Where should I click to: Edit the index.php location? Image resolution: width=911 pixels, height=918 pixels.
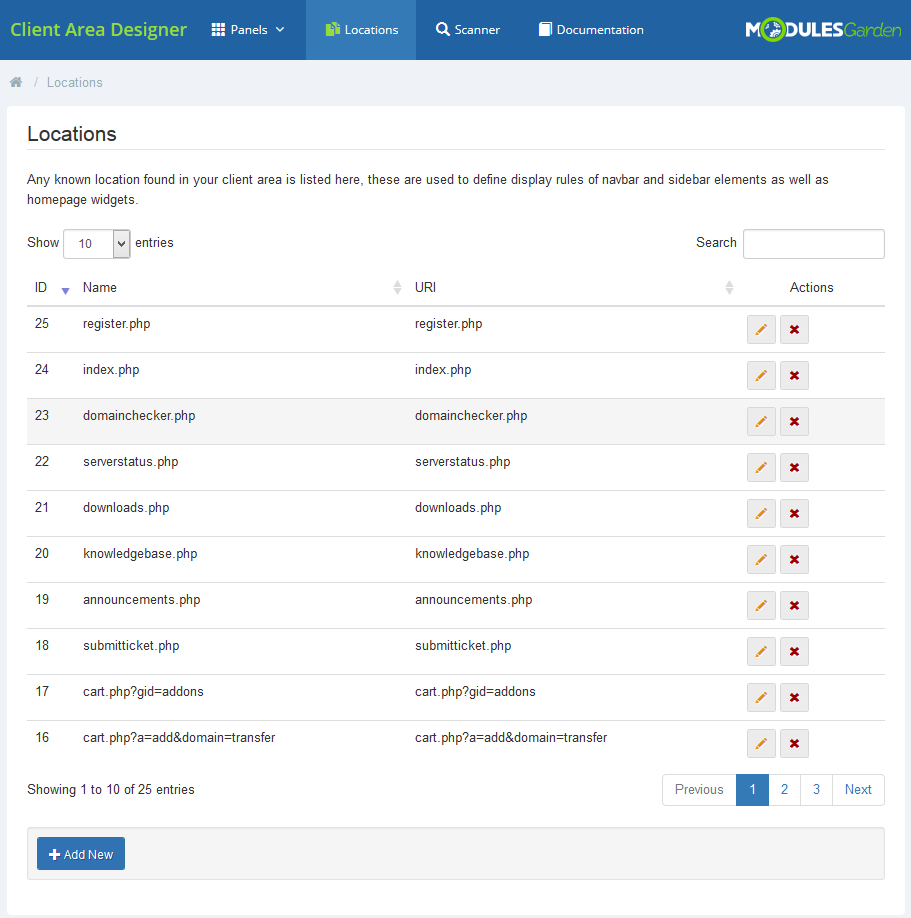coord(761,375)
